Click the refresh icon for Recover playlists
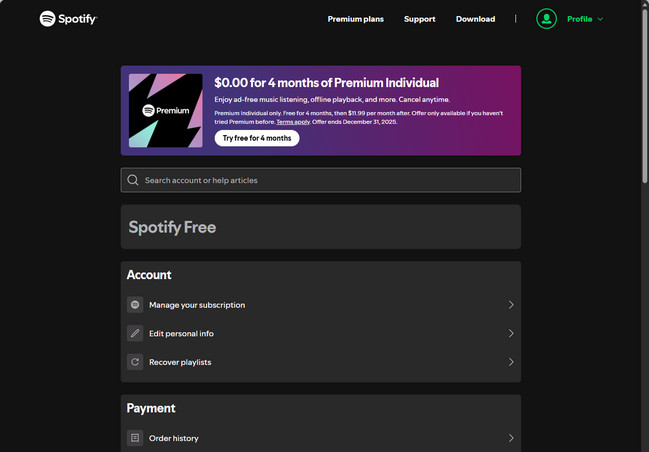Viewport: 649px width, 452px height. [135, 362]
